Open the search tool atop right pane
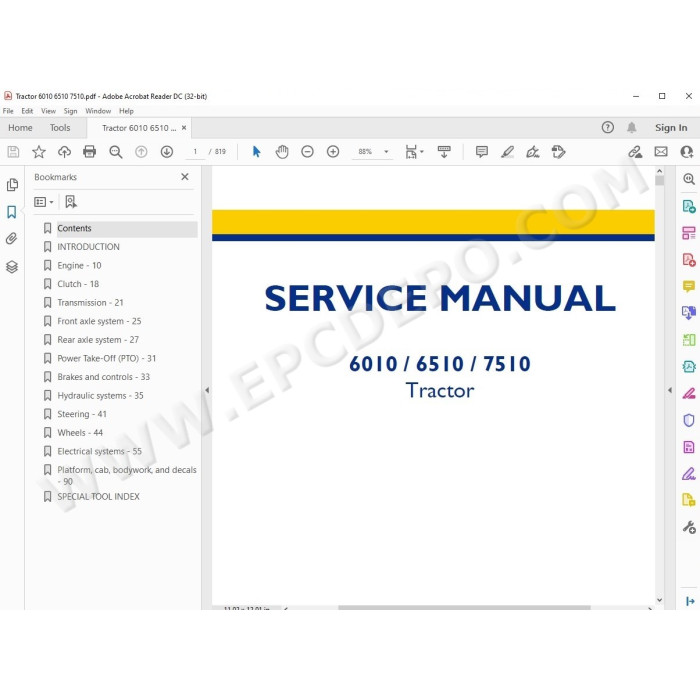 click(x=689, y=179)
